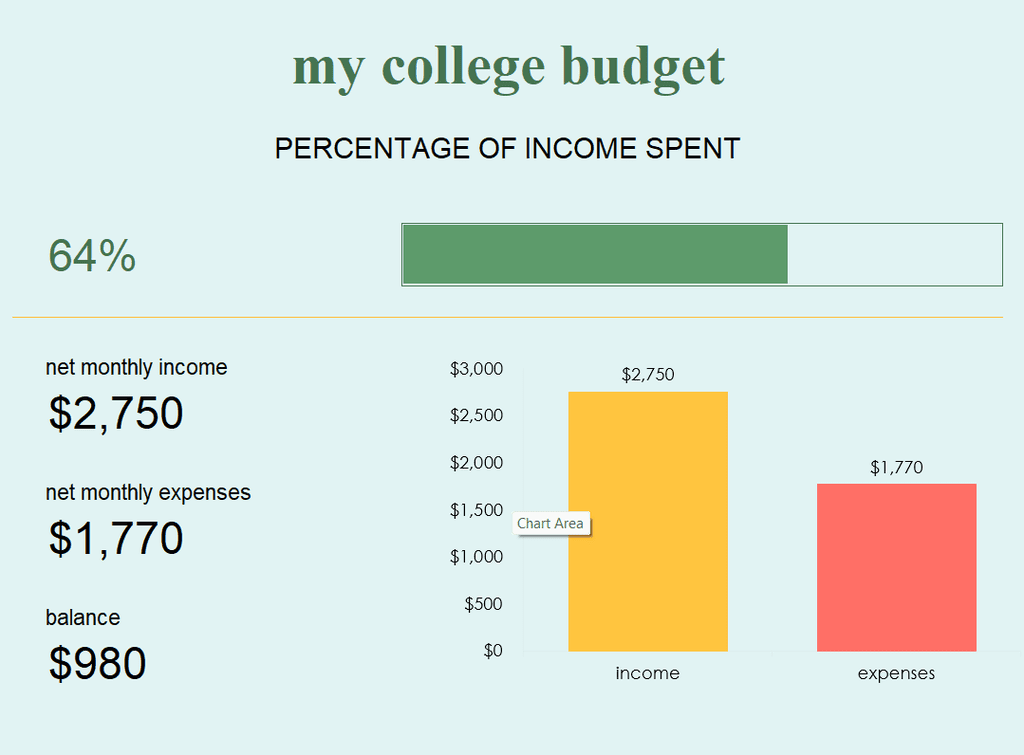Select the balance label
Viewport: 1024px width, 755px height.
click(x=83, y=617)
